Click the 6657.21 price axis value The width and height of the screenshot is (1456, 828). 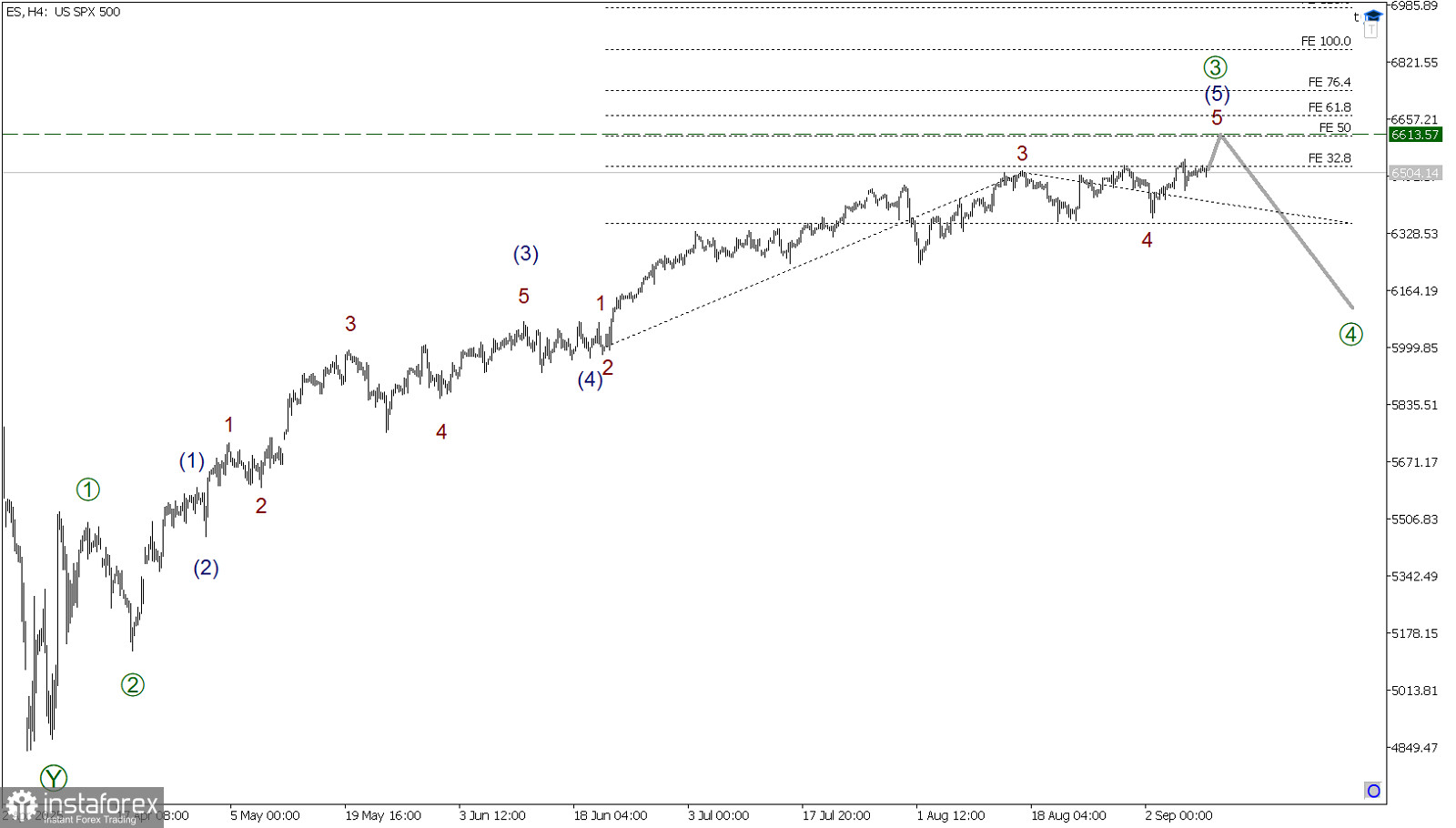[1414, 119]
